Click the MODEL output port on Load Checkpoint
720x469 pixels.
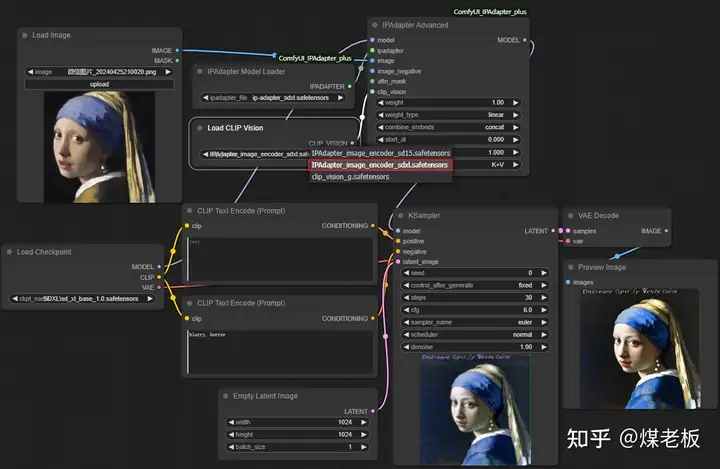click(159, 266)
